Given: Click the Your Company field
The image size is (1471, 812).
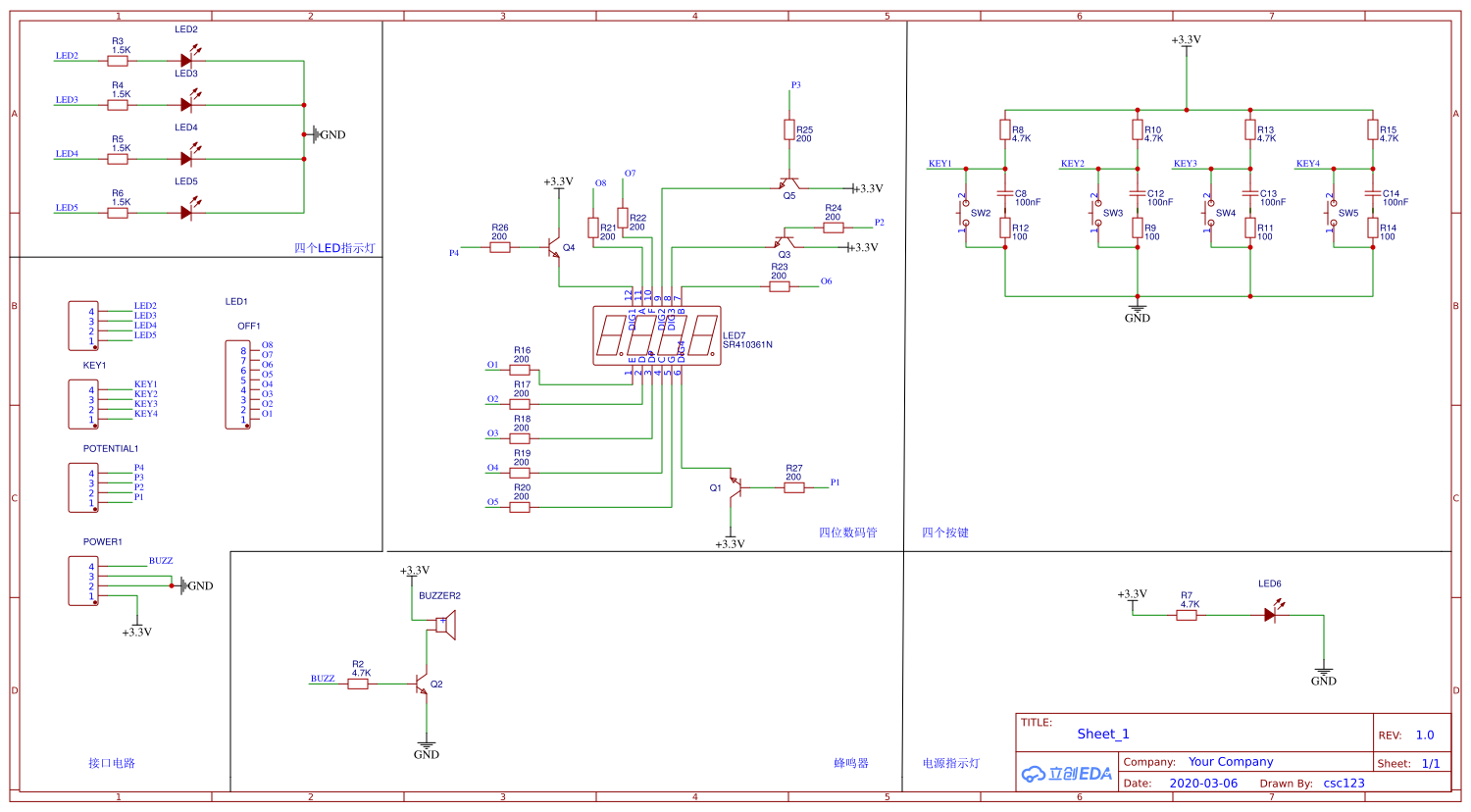Looking at the screenshot, I should click(x=1231, y=762).
